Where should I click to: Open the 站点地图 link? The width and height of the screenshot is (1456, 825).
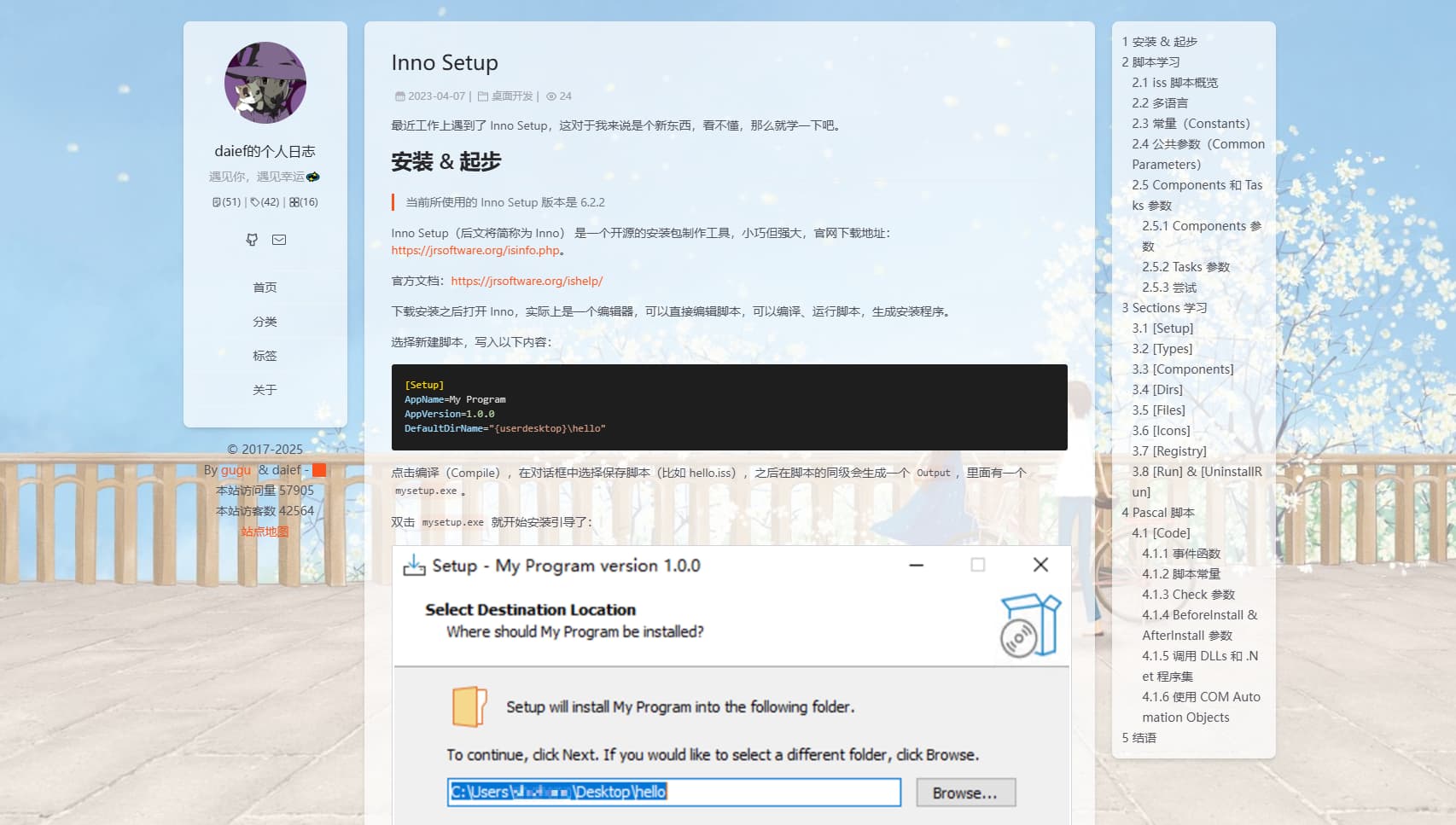264,531
